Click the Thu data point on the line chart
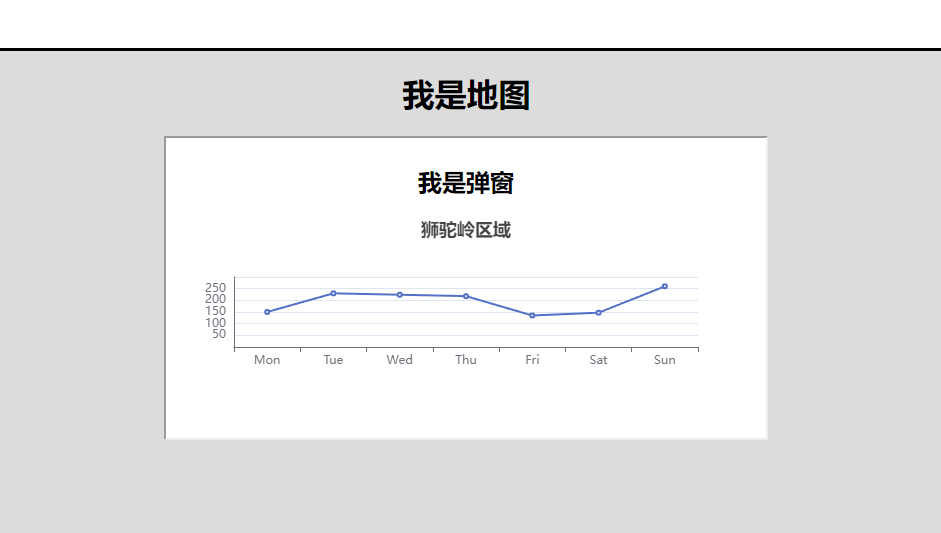This screenshot has height=533, width=941. pyautogui.click(x=466, y=296)
